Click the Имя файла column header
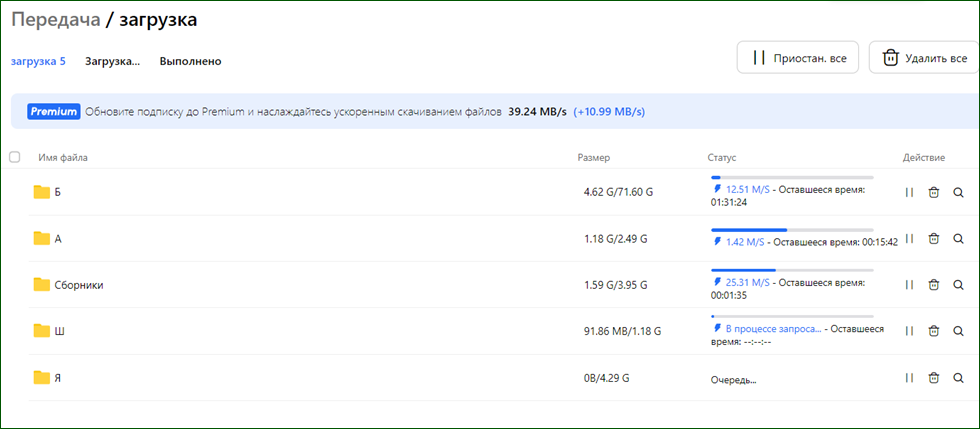980x429 pixels. coord(63,158)
